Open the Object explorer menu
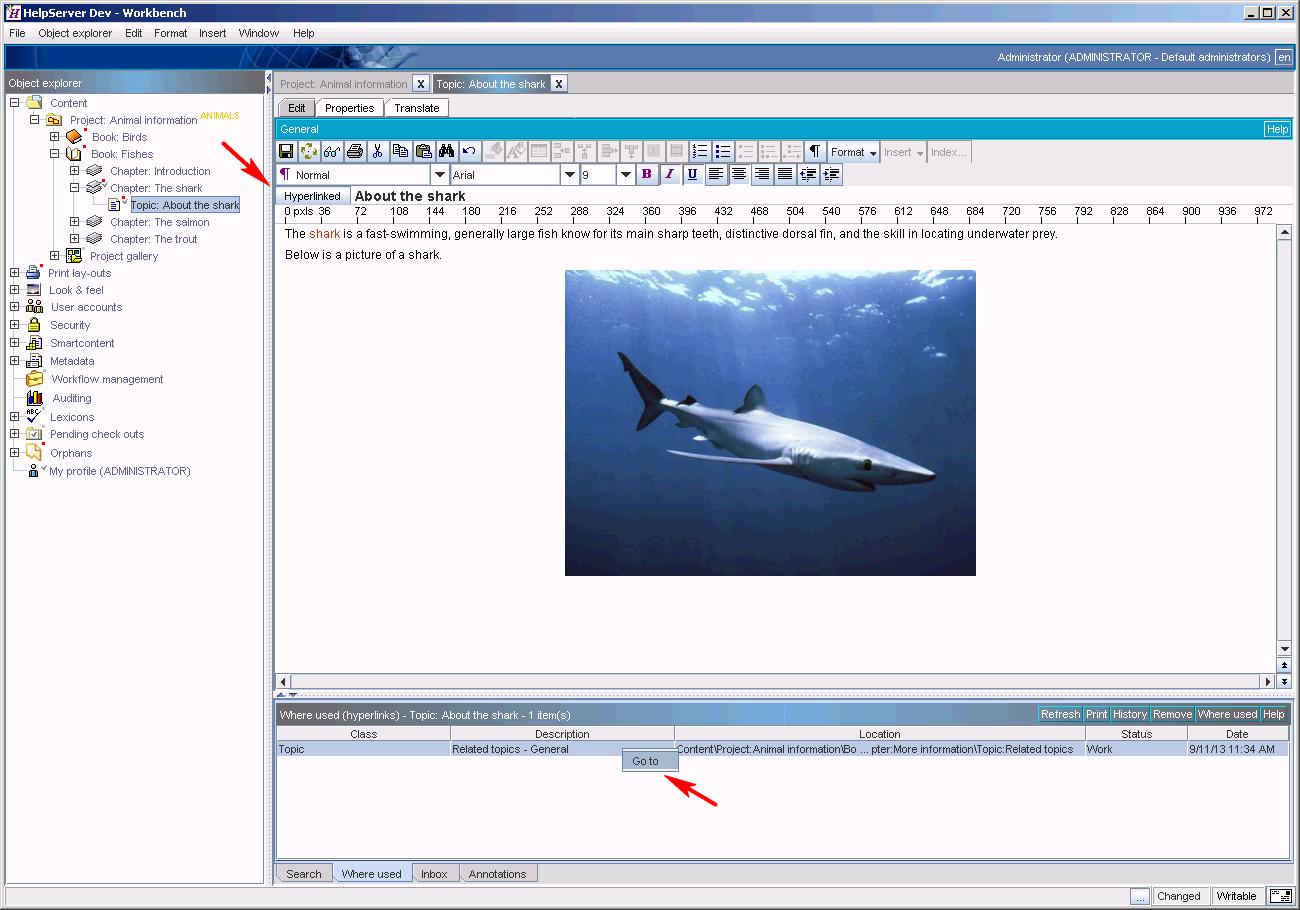Image resolution: width=1300 pixels, height=910 pixels. click(x=75, y=32)
